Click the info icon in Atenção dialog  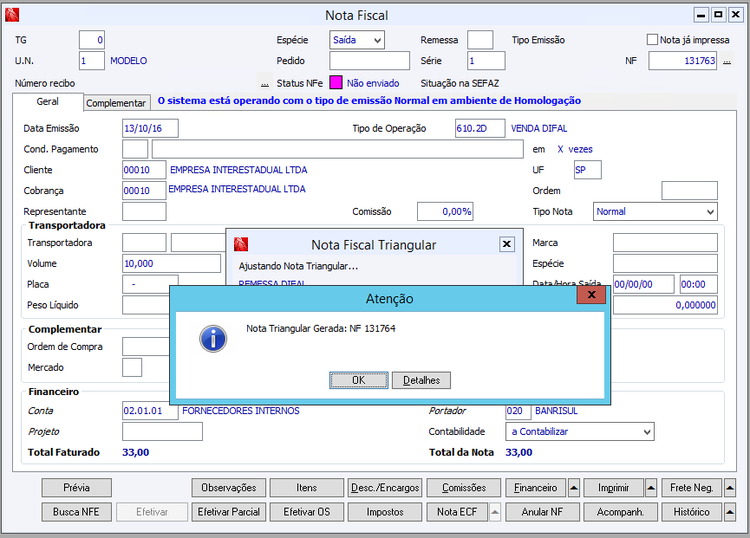(x=212, y=337)
